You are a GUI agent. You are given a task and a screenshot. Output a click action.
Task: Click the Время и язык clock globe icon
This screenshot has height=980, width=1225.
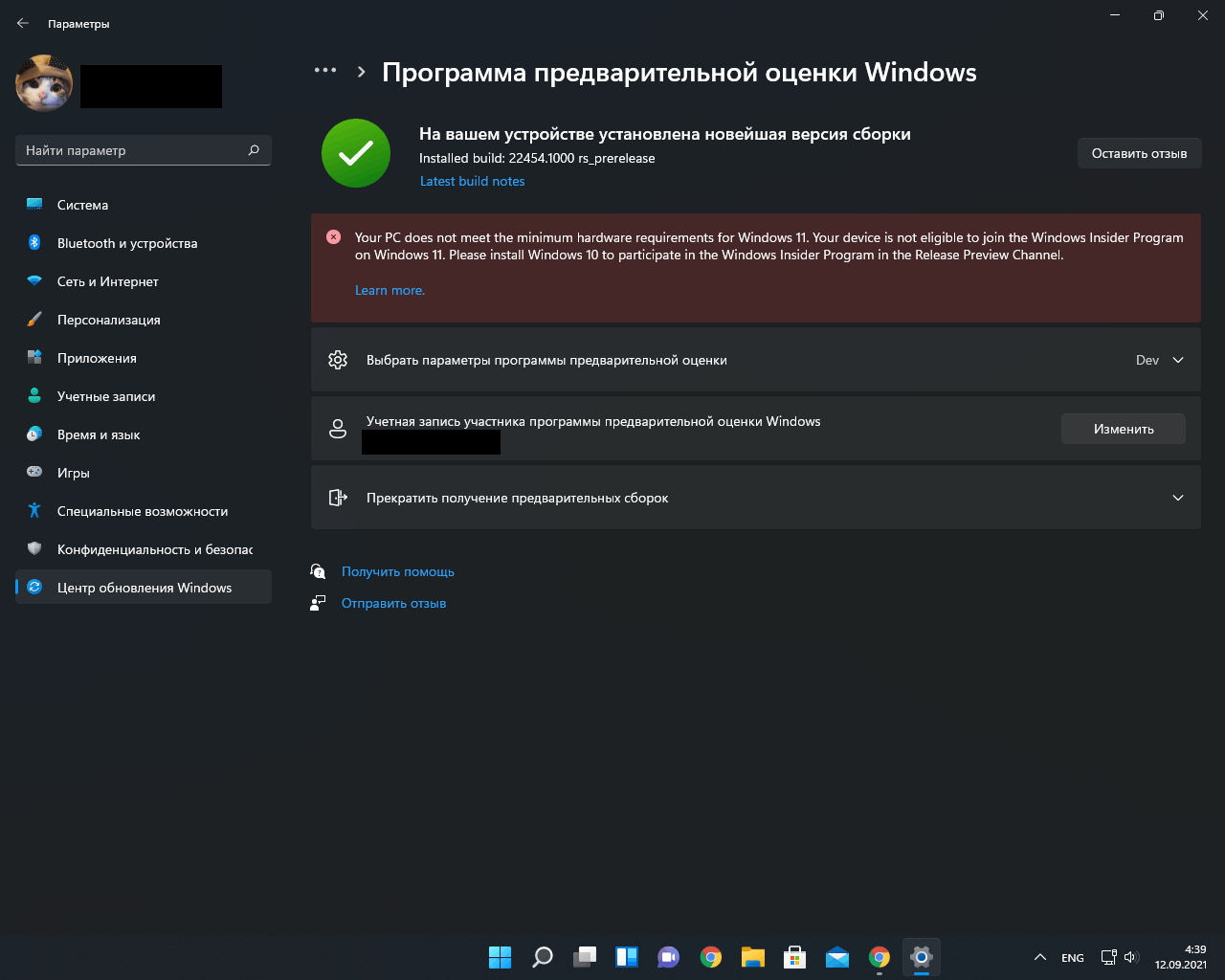coord(34,434)
